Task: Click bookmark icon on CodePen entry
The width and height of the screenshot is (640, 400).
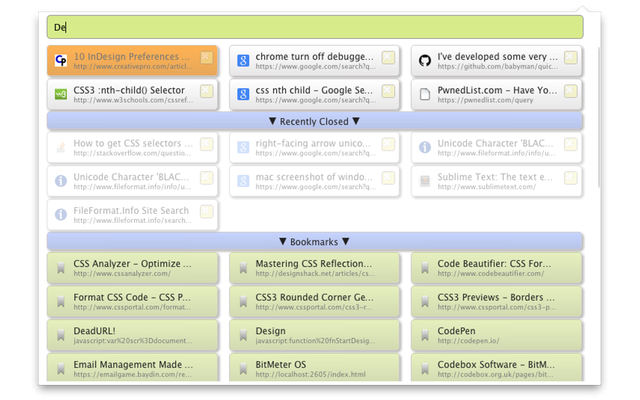Action: 425,336
